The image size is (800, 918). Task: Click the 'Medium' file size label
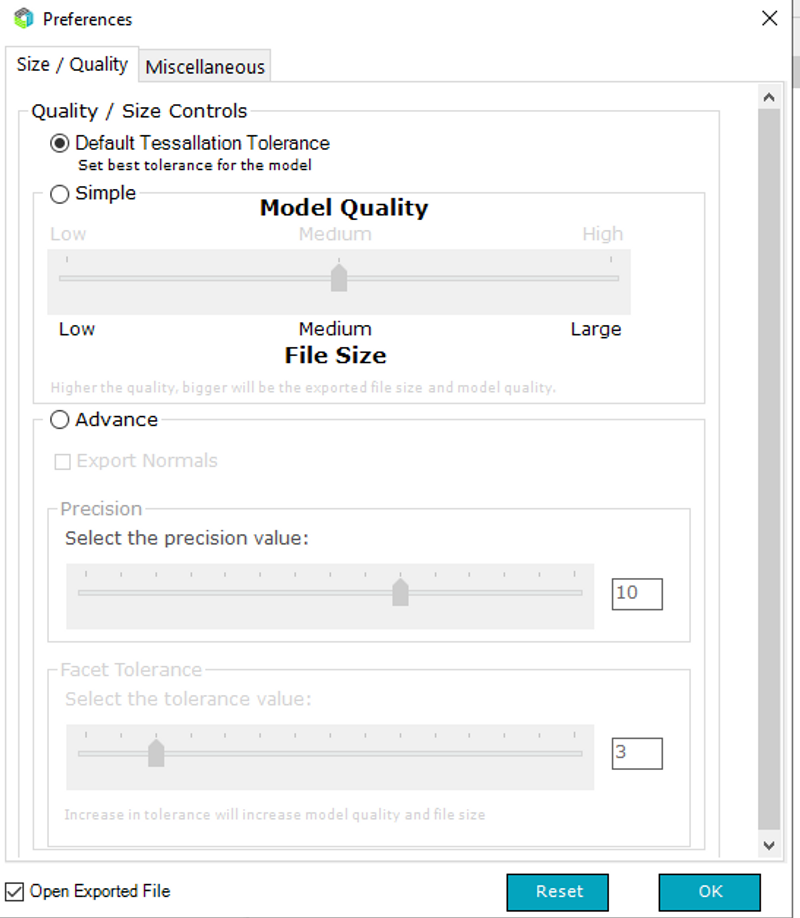[x=335, y=329]
